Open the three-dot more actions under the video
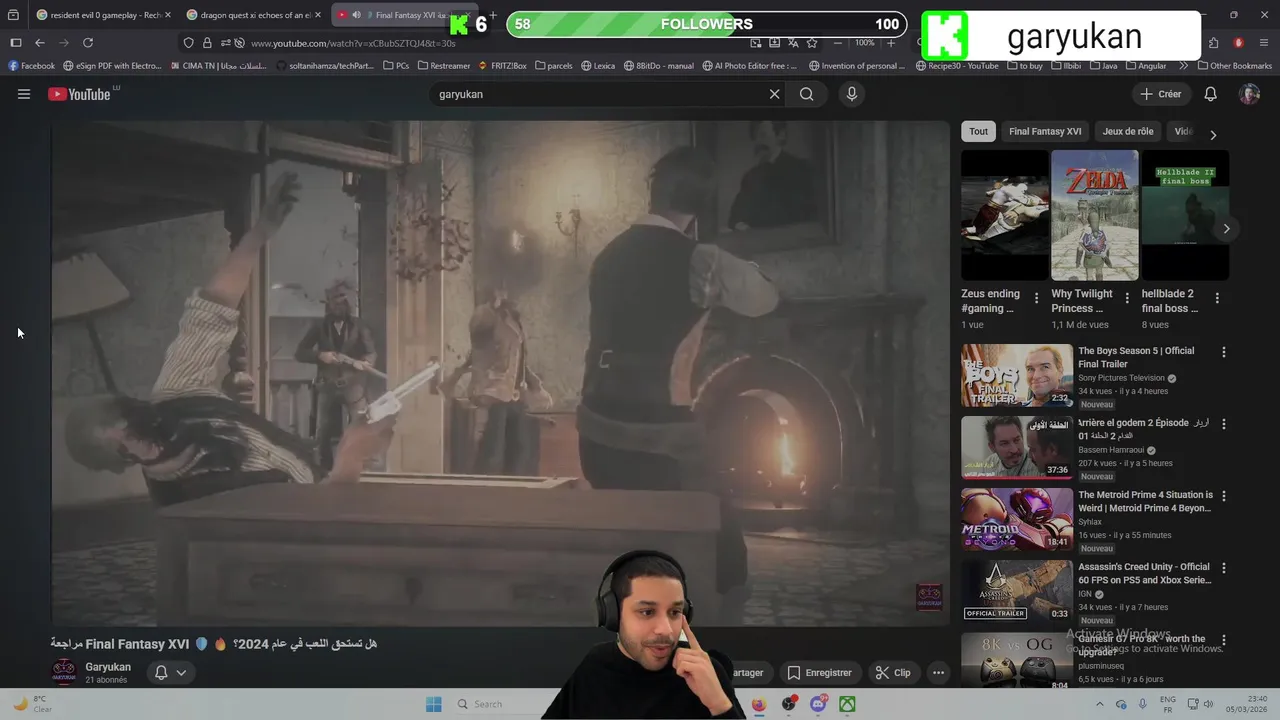 coord(938,673)
